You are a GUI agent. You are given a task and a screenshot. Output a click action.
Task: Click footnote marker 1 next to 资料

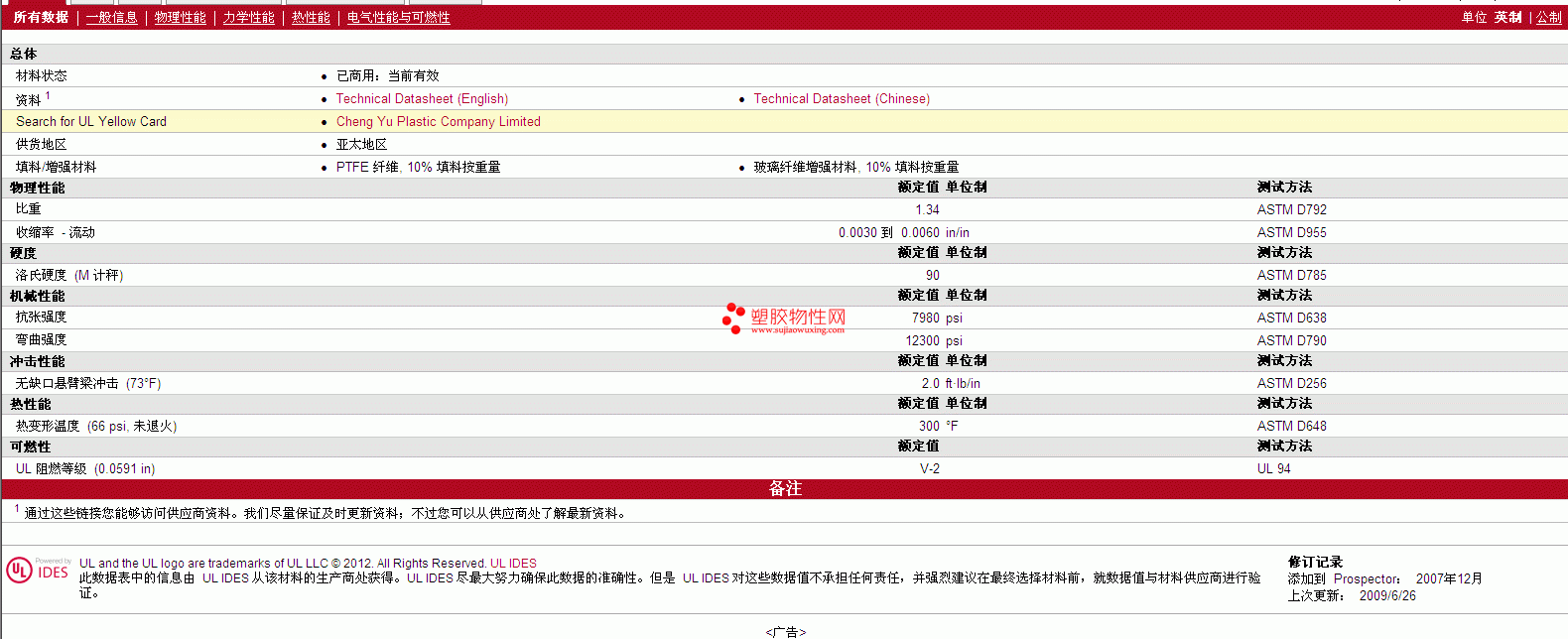click(x=48, y=95)
